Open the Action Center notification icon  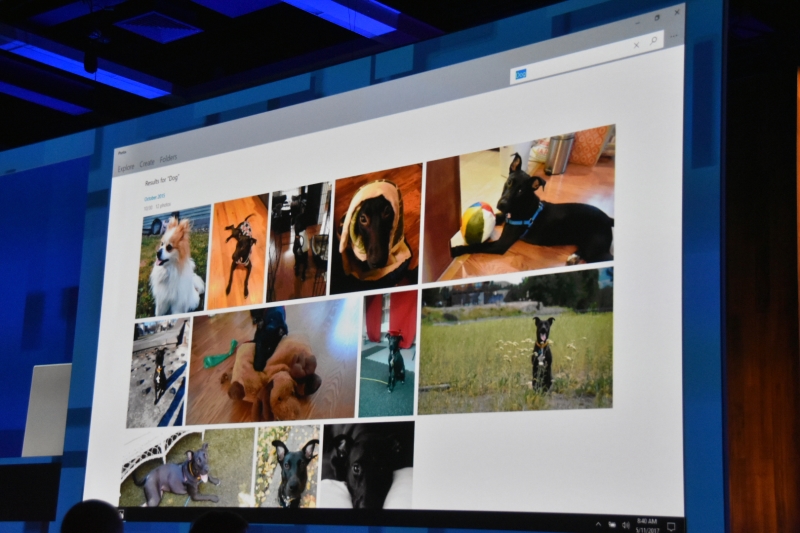click(x=671, y=526)
